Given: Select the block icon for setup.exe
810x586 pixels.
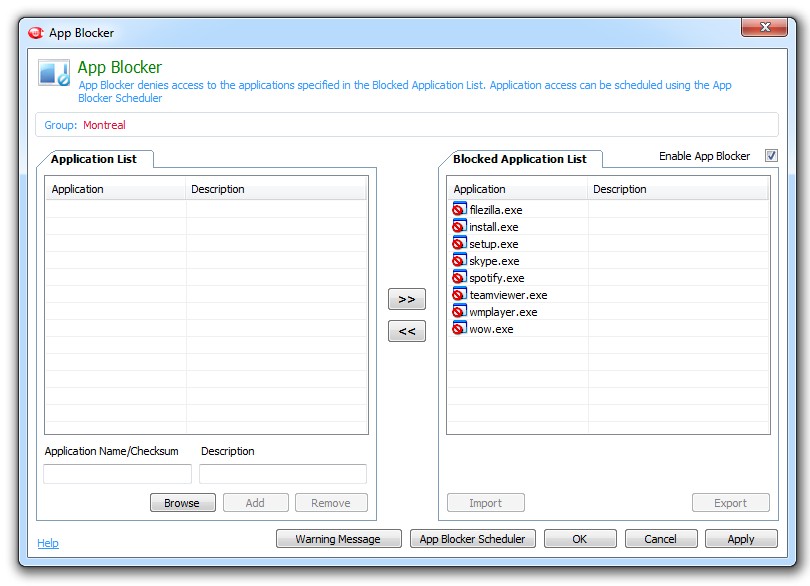Looking at the screenshot, I should (459, 244).
